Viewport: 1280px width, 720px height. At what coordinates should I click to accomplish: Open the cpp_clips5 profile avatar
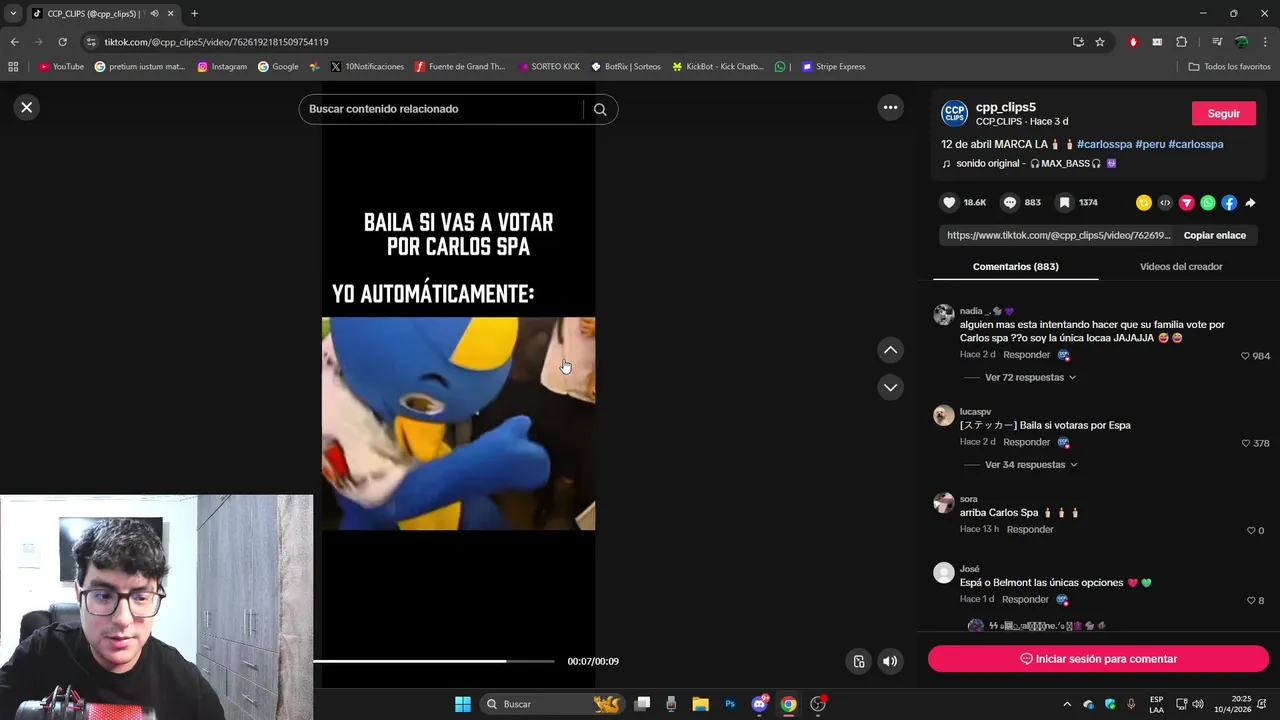click(954, 113)
